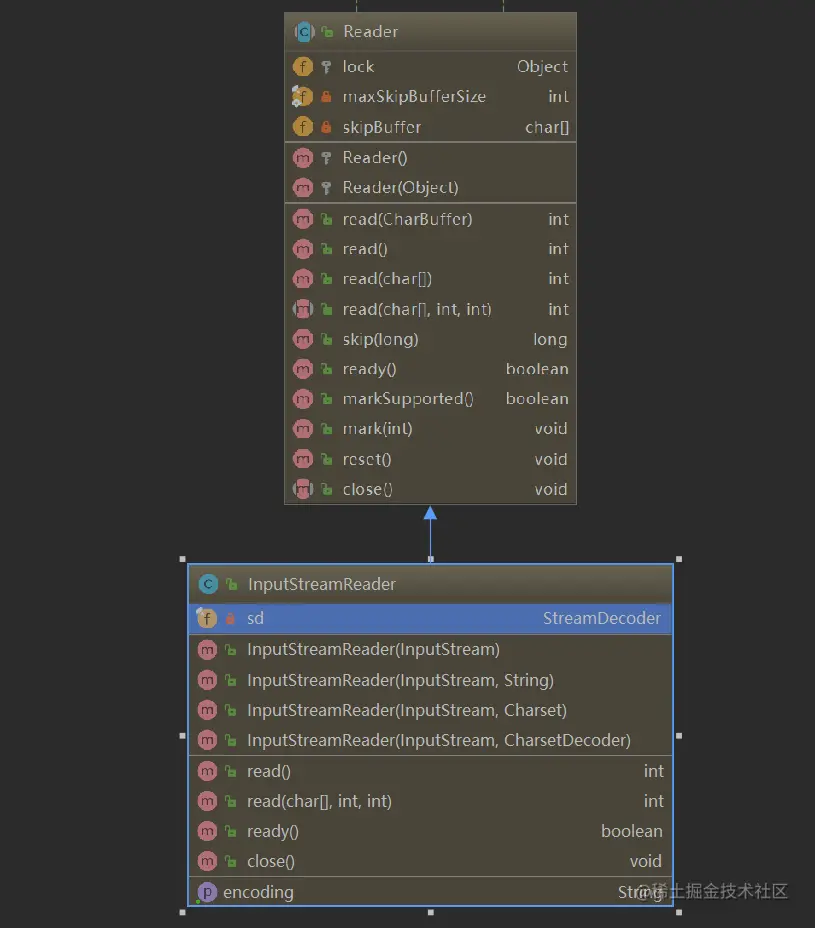Click the encoding property icon
The image size is (815, 928).
tap(207, 892)
